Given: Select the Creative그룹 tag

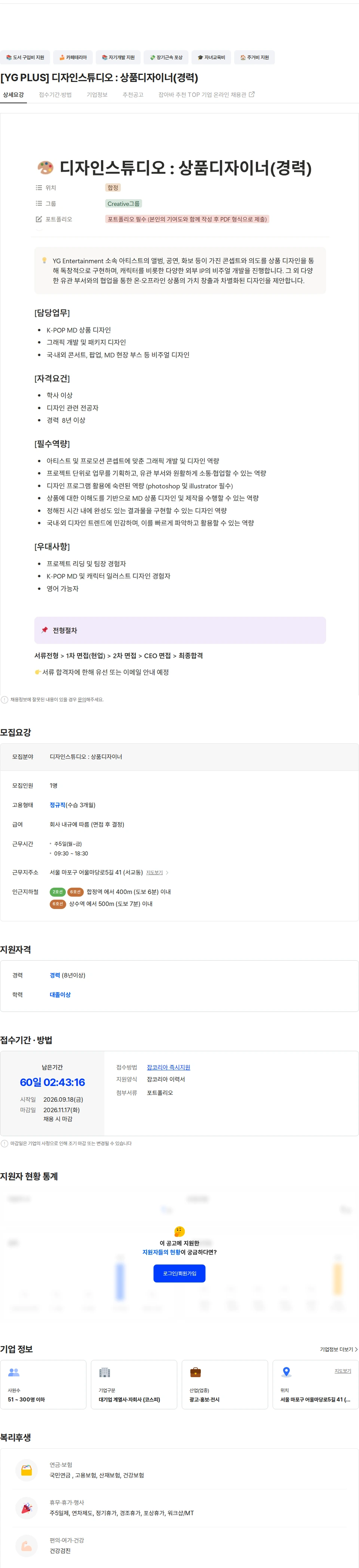Looking at the screenshot, I should [x=123, y=203].
